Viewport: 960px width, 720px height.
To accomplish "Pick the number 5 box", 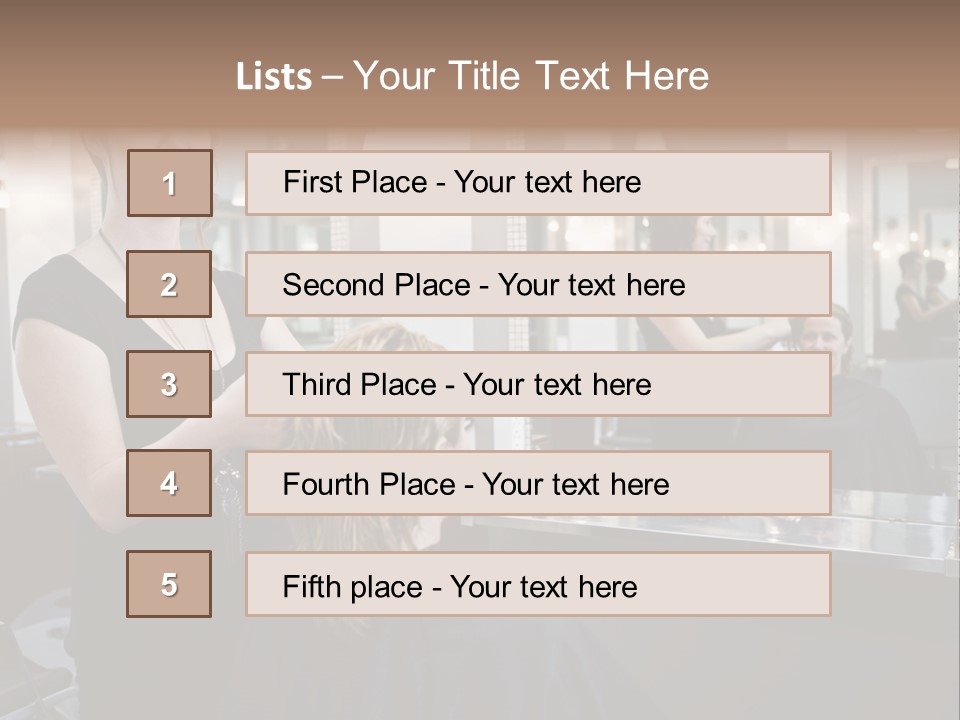I will (x=169, y=584).
